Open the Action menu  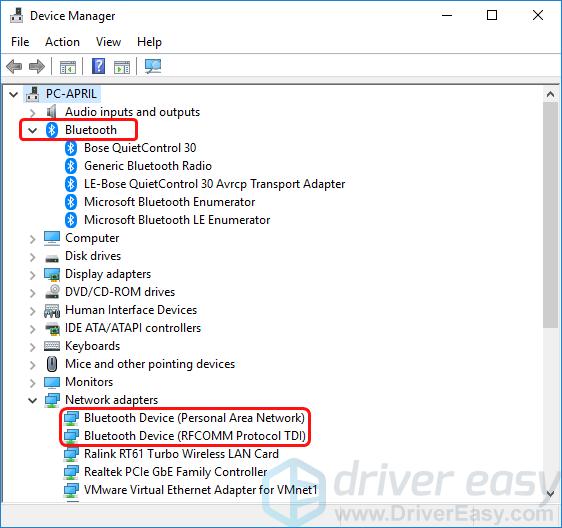tap(62, 42)
